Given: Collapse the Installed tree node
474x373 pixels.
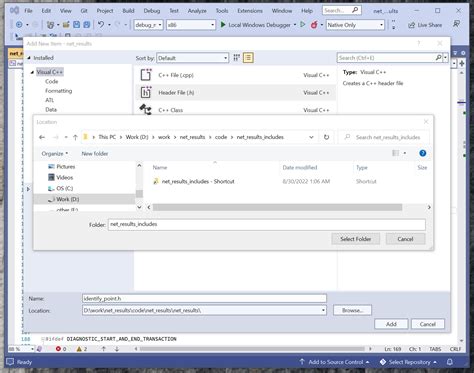Looking at the screenshot, I should tap(29, 58).
